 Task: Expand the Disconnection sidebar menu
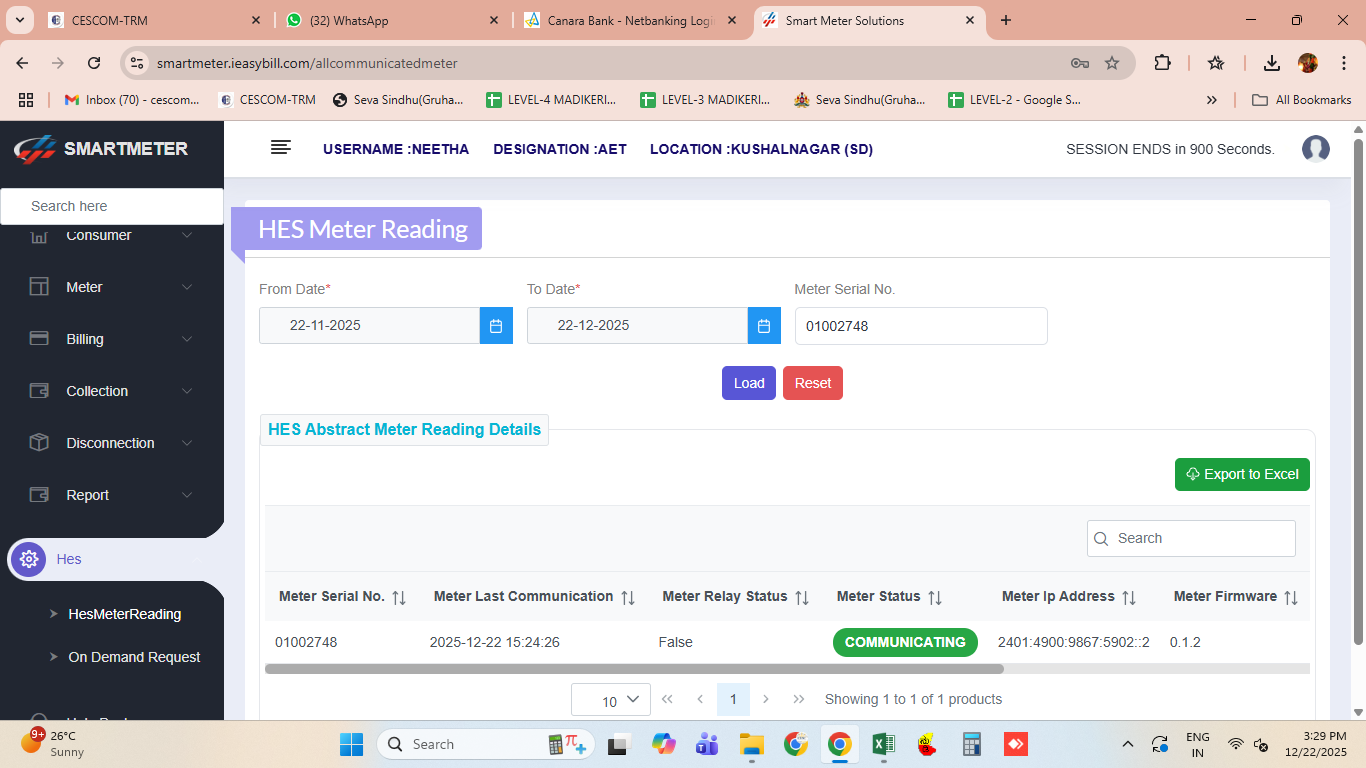(112, 443)
